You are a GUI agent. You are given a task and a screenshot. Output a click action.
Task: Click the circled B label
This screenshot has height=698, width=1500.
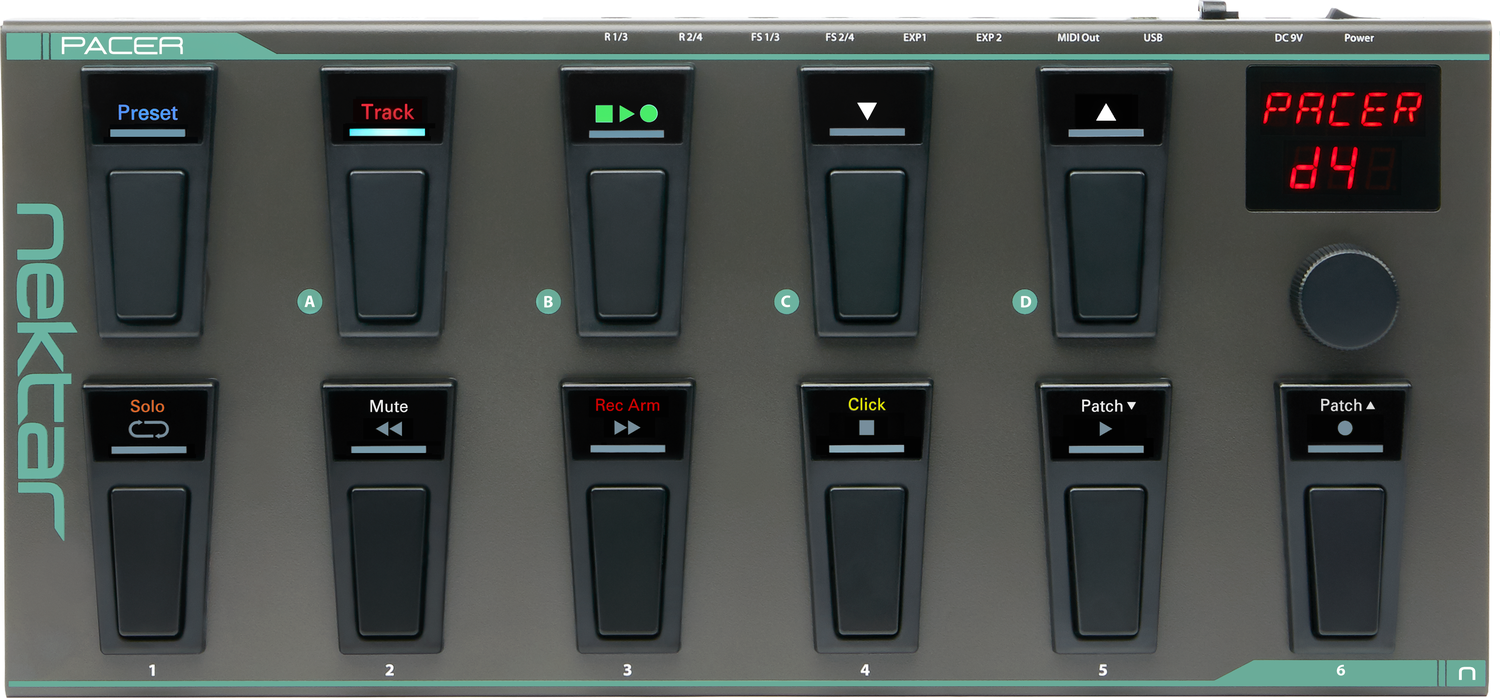pos(548,301)
